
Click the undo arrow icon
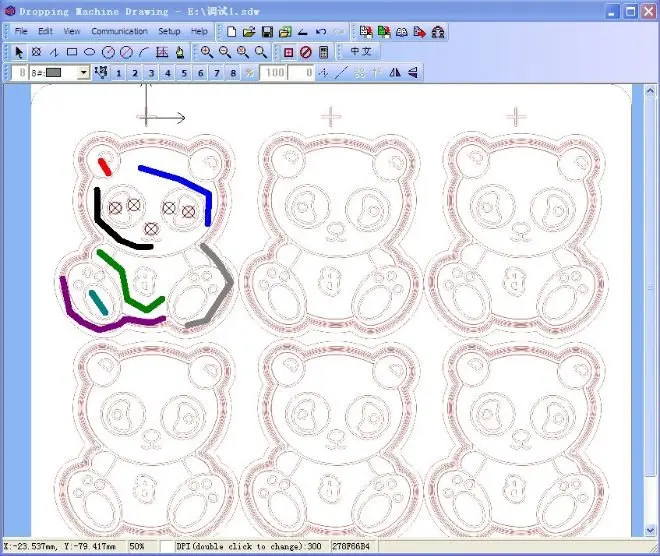(x=321, y=32)
